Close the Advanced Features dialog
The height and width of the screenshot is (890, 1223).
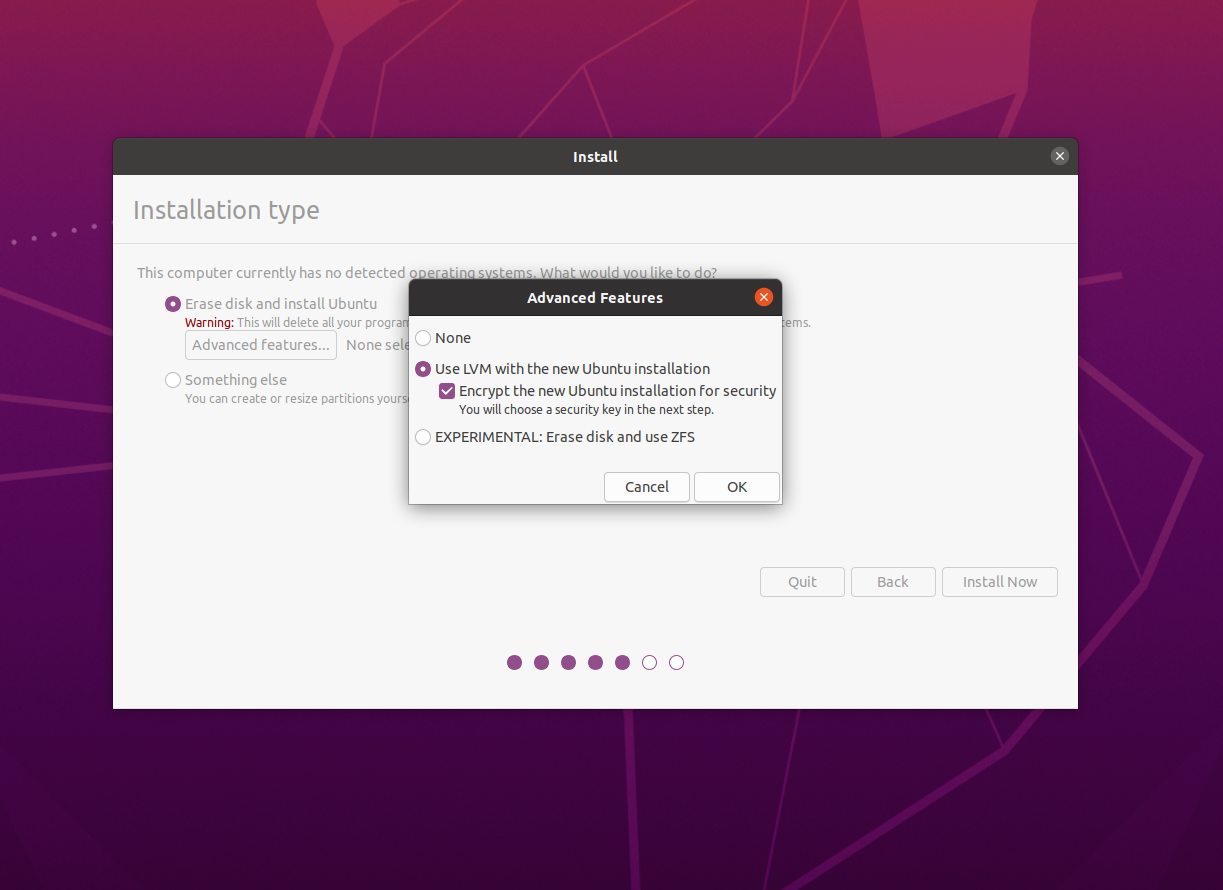click(764, 297)
